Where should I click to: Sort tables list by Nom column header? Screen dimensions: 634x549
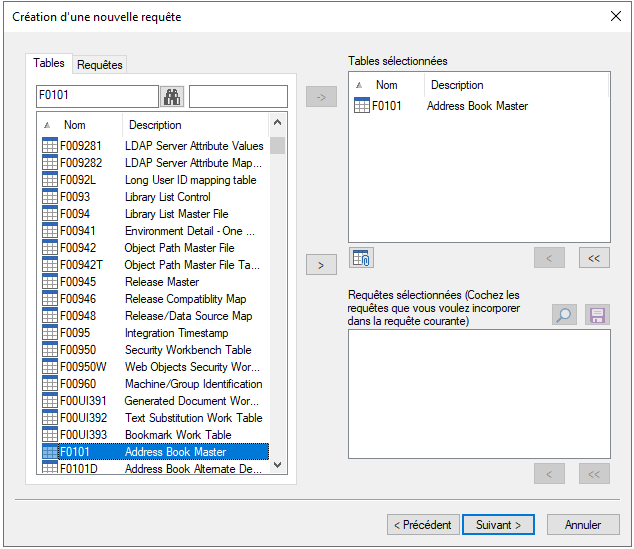click(81, 125)
